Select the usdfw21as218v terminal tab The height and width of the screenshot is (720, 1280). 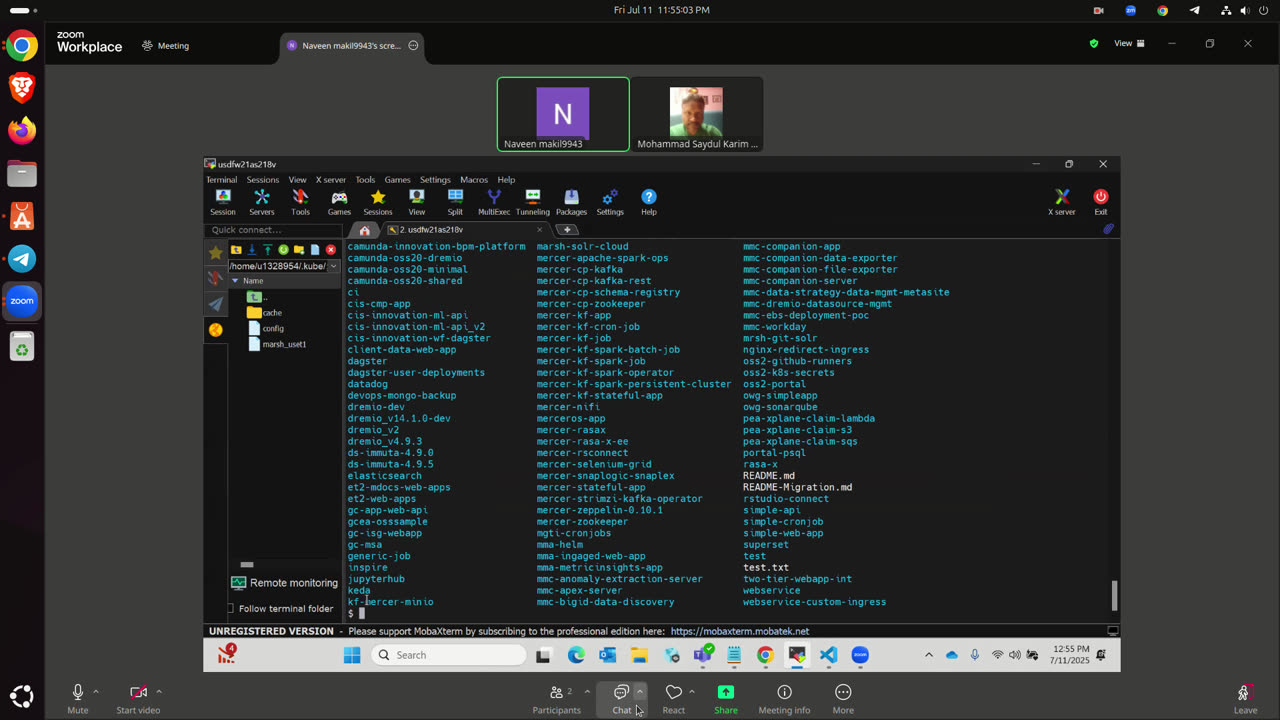click(465, 230)
